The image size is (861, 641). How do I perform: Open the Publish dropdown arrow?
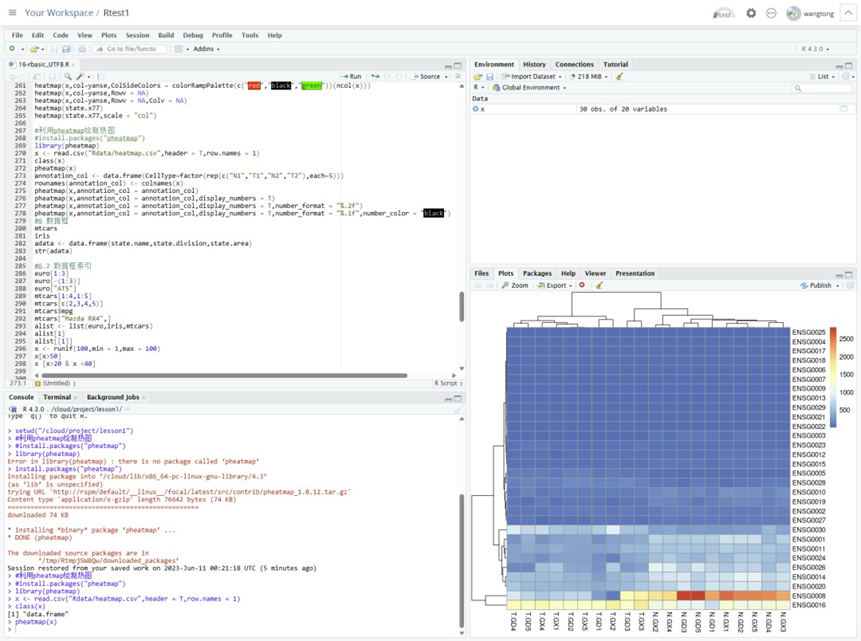tap(838, 286)
